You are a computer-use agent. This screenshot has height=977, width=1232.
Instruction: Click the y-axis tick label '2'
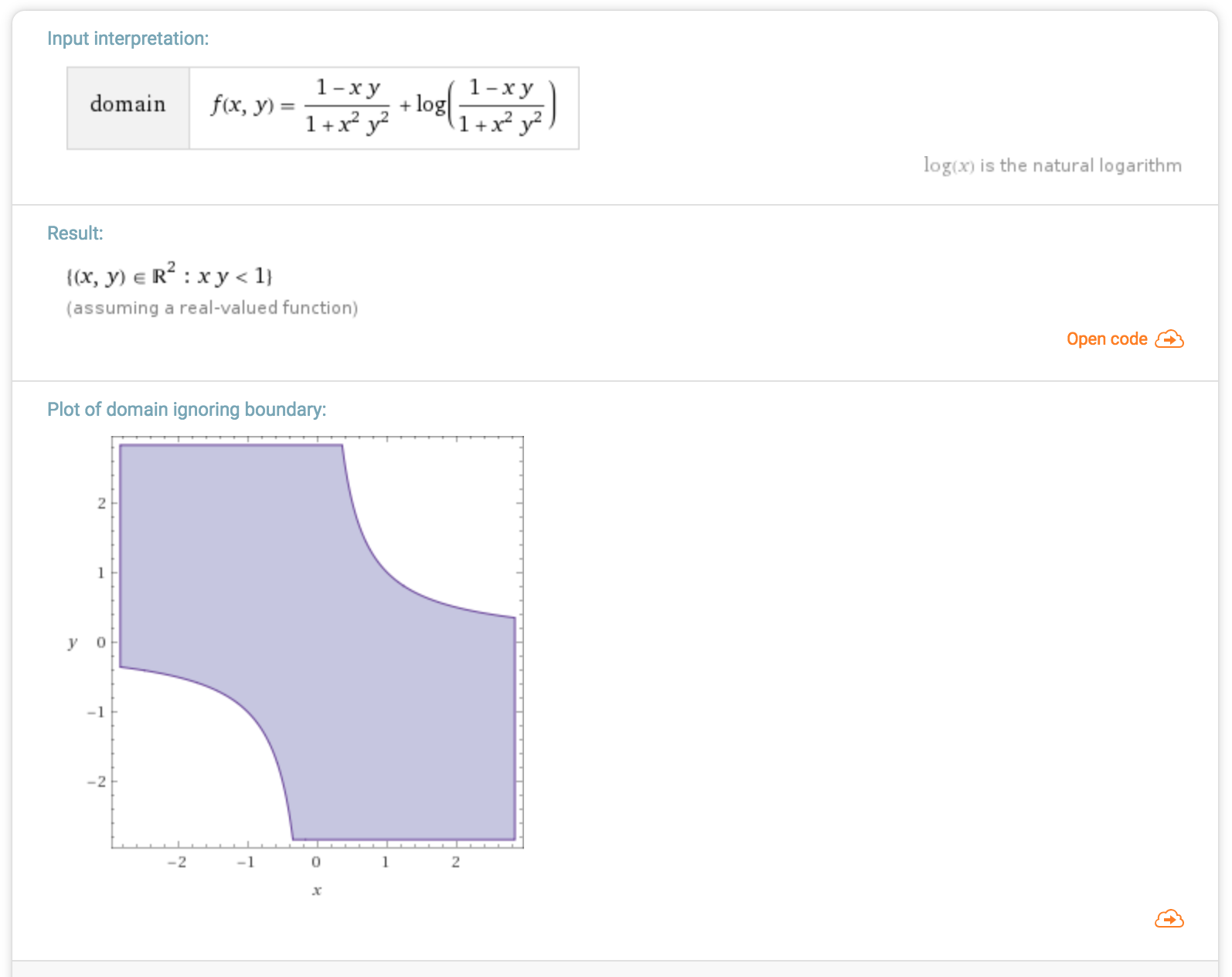click(x=101, y=503)
